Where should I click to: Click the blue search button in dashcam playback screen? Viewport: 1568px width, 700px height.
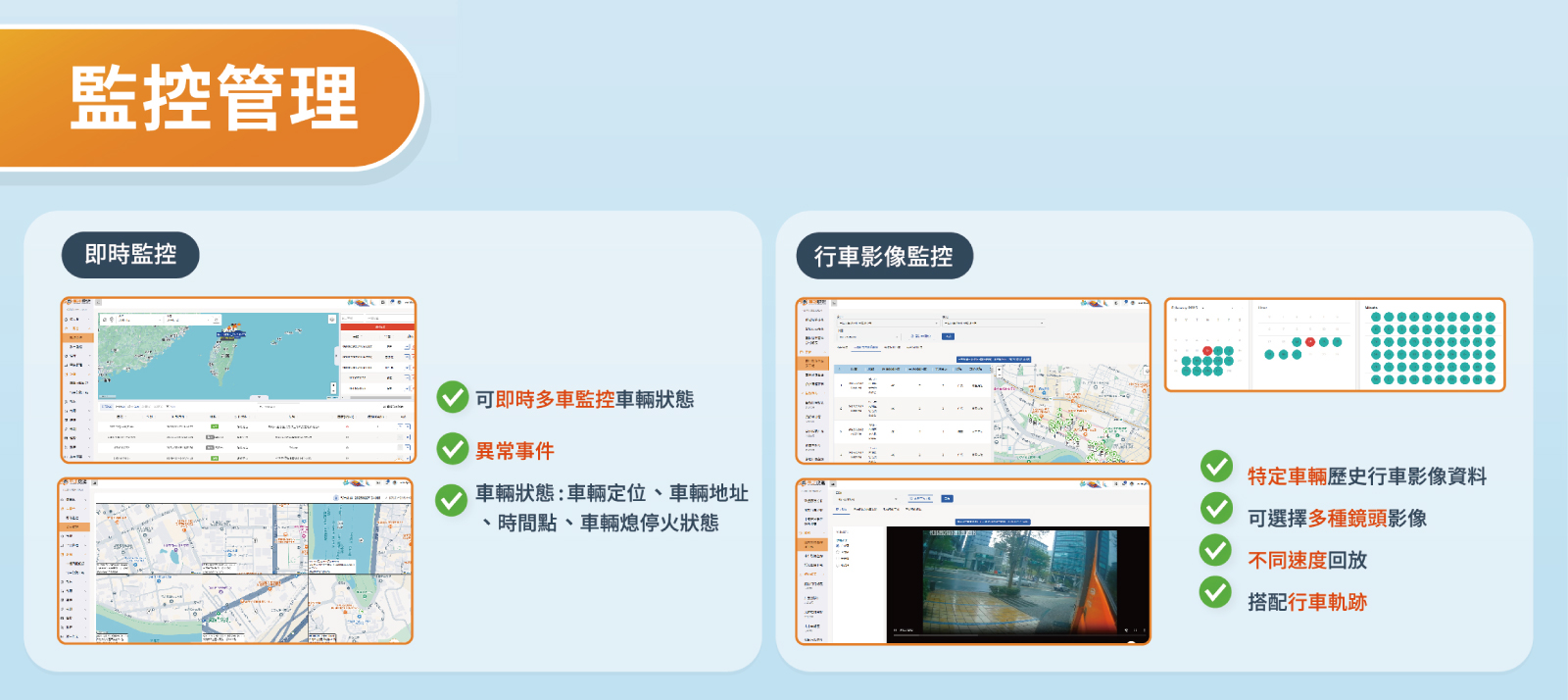point(947,499)
